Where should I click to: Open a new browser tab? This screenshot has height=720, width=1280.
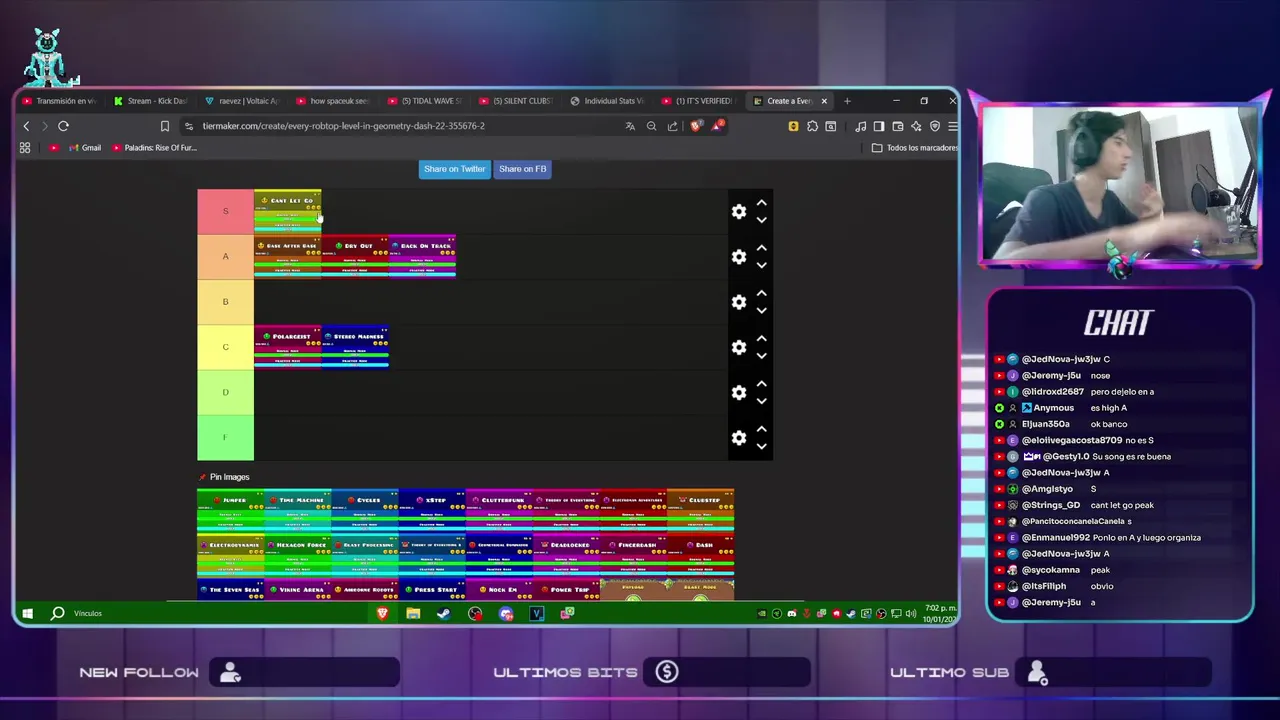[847, 101]
